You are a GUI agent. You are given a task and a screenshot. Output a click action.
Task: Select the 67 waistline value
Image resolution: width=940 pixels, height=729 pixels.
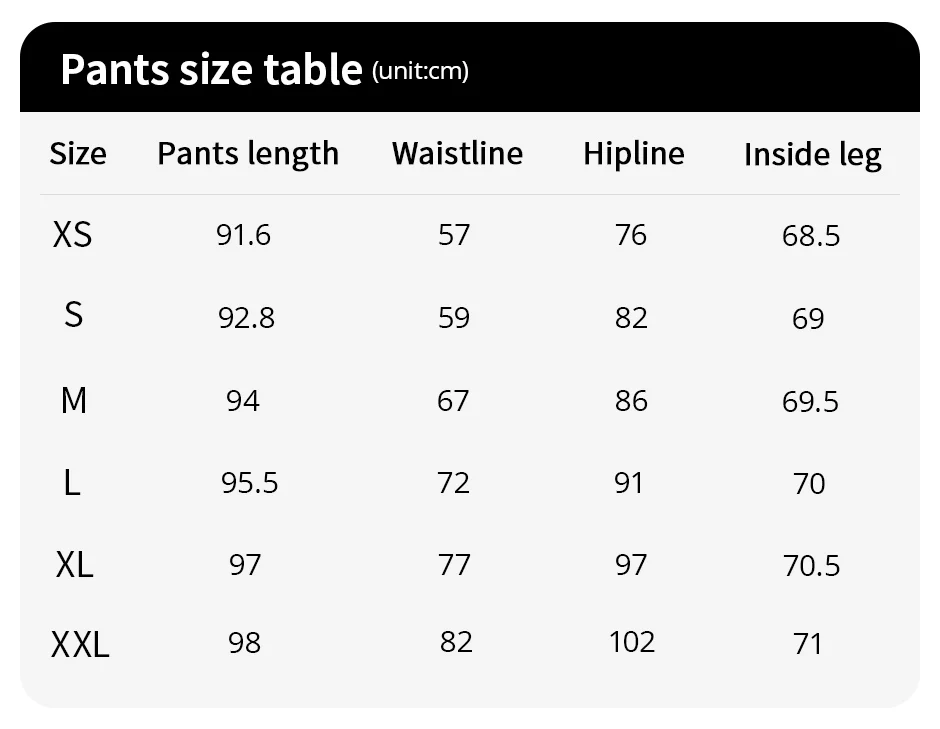click(x=453, y=401)
